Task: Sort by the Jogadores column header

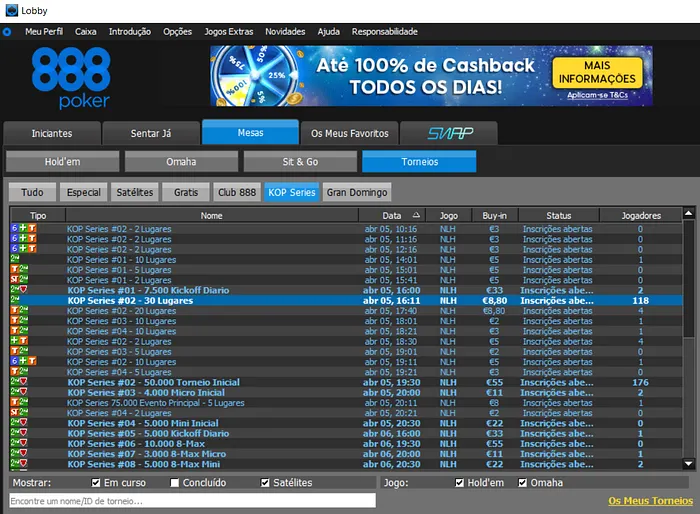Action: 641,215
